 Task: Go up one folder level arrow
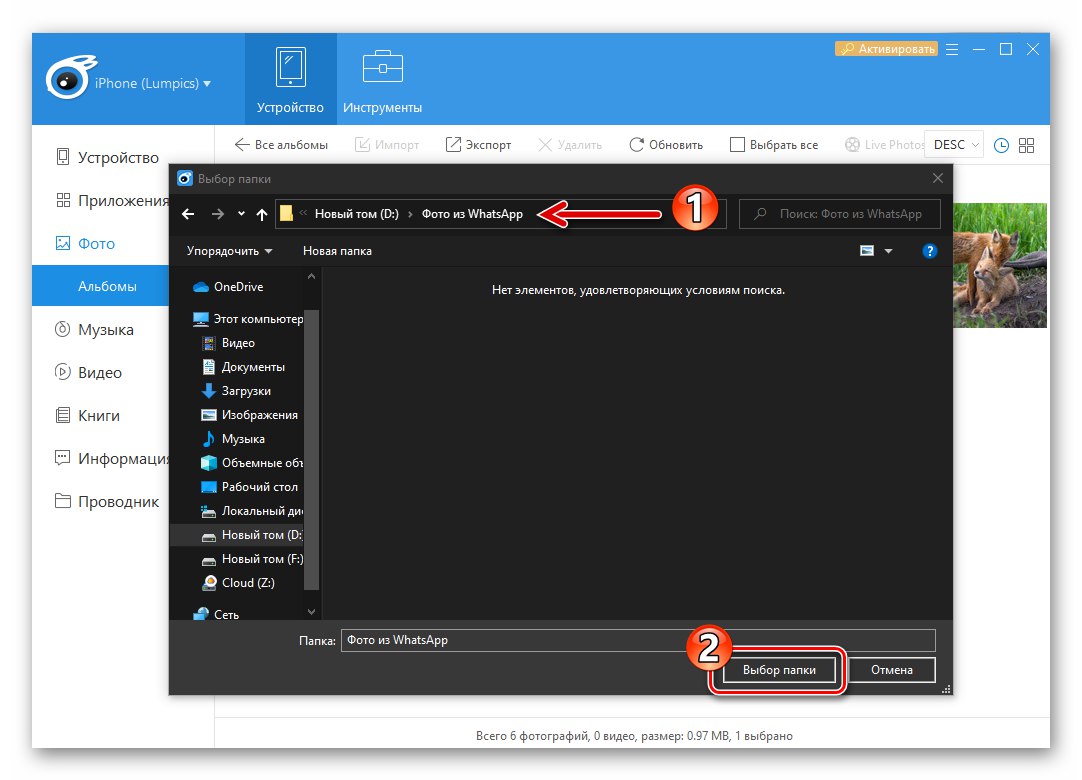tap(262, 215)
